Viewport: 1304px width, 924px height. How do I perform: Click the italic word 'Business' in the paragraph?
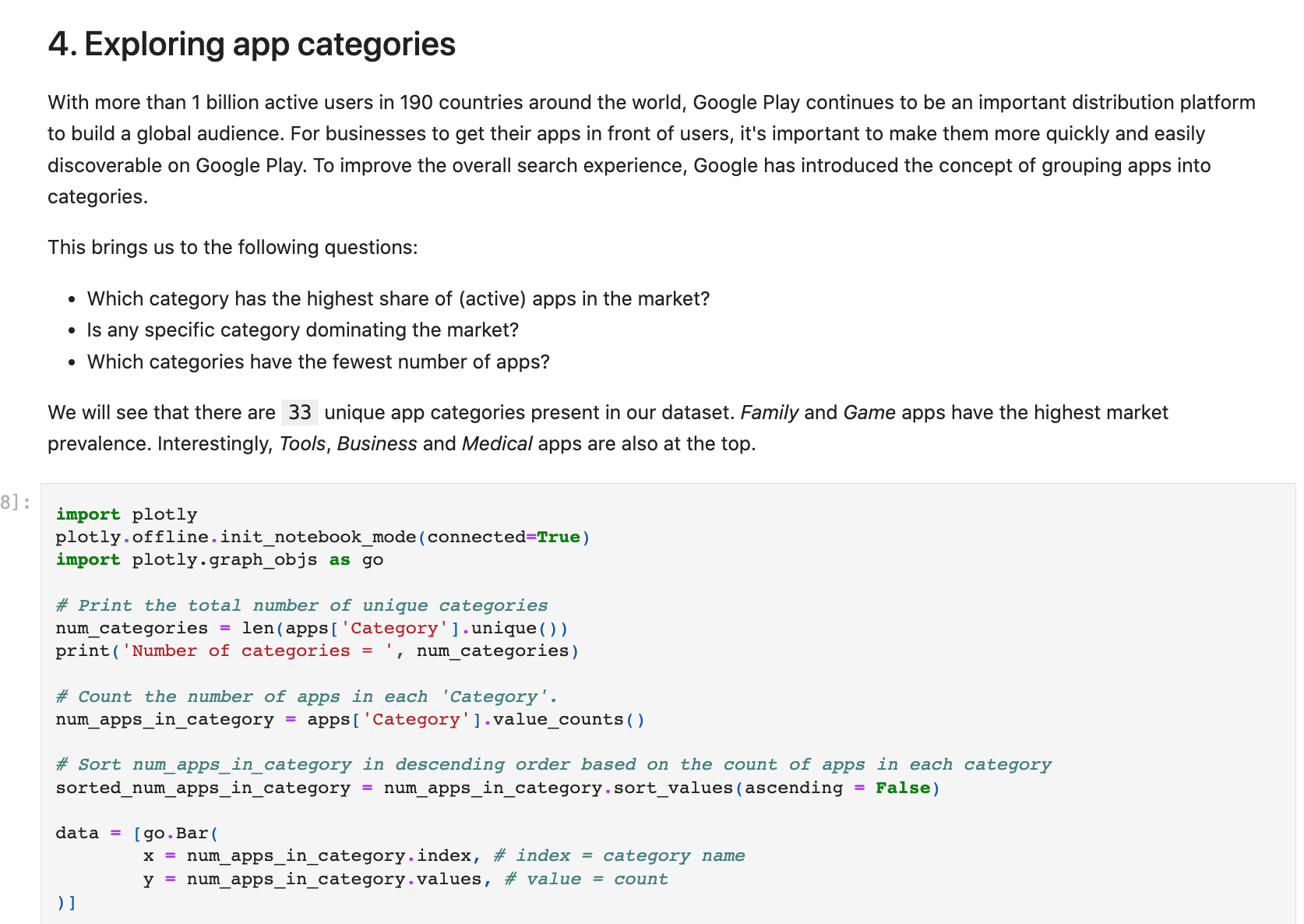pos(377,444)
